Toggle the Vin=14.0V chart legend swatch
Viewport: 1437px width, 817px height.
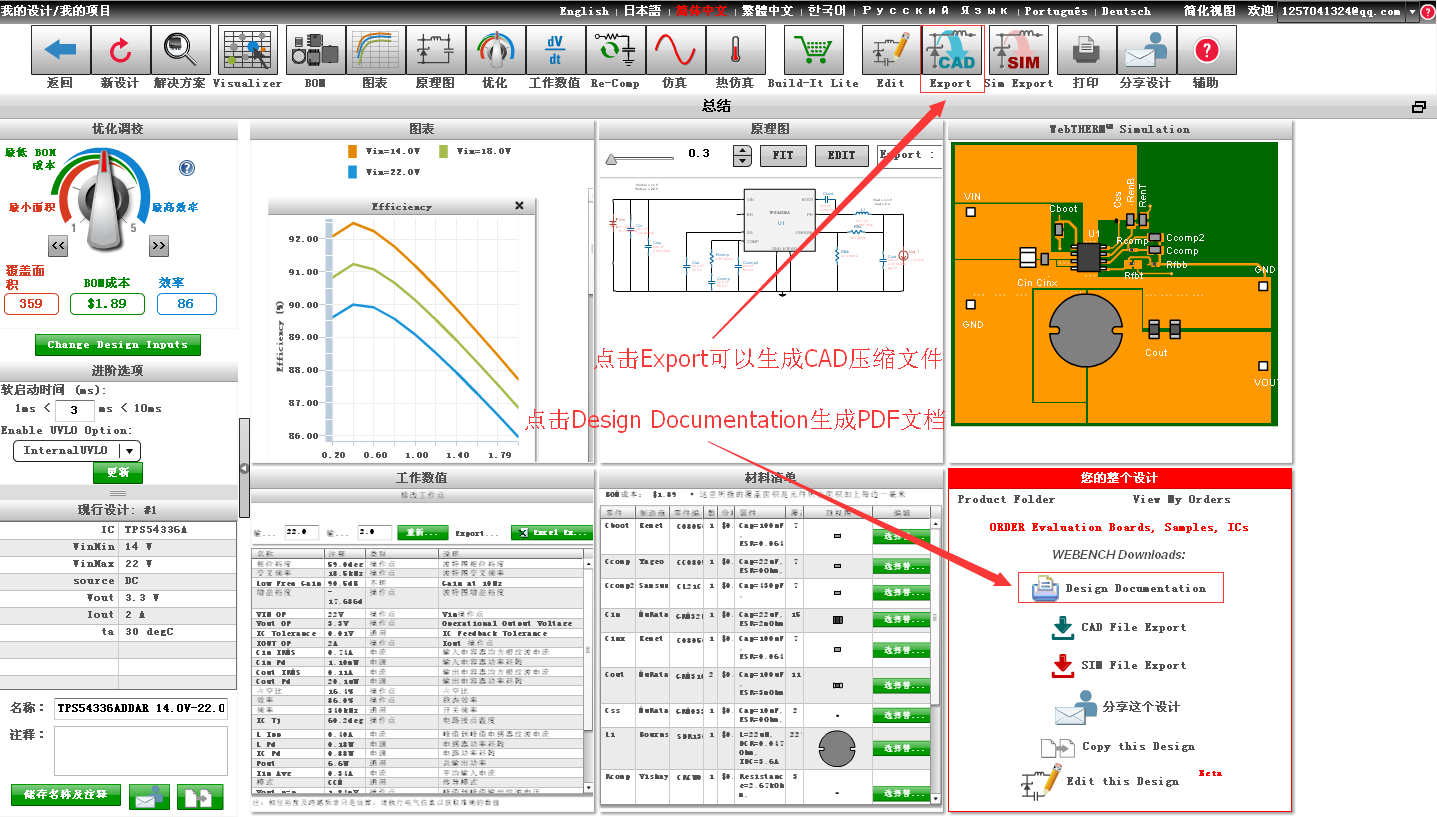tap(352, 151)
